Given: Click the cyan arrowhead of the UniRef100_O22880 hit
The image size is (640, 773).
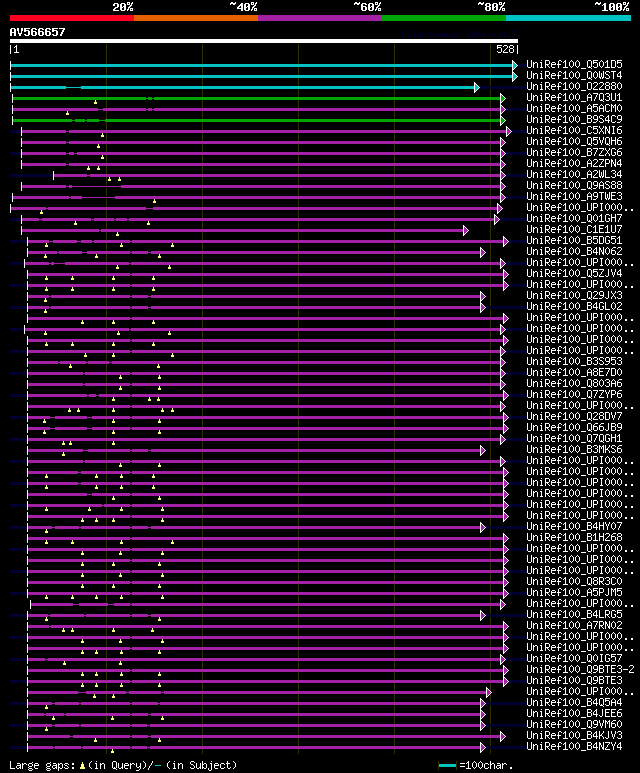Looking at the screenshot, I should click(x=476, y=87).
